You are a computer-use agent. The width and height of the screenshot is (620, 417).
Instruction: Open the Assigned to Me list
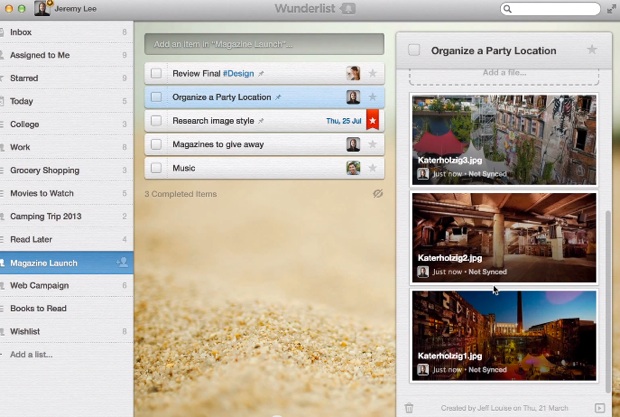[66, 55]
